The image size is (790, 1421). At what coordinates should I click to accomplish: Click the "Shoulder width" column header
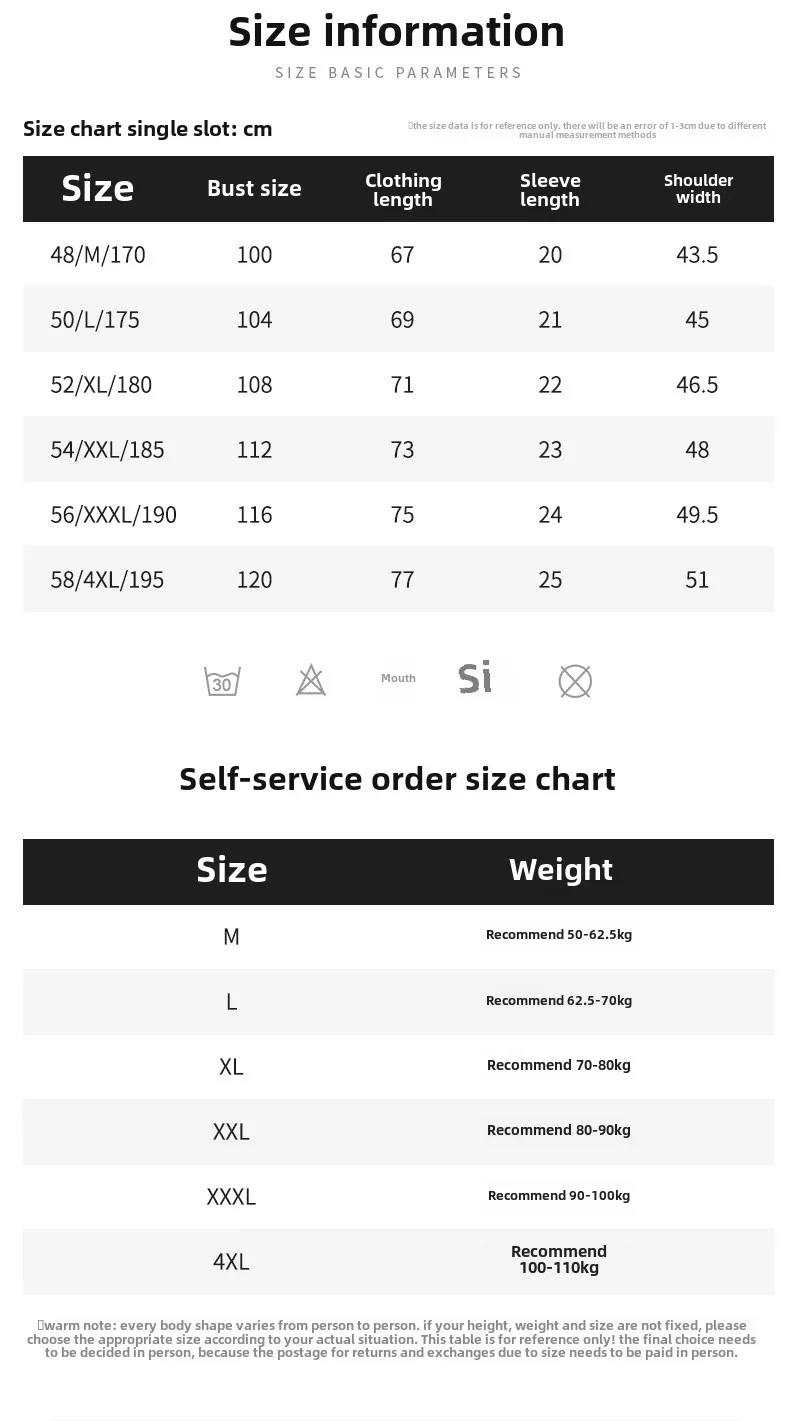tap(698, 188)
